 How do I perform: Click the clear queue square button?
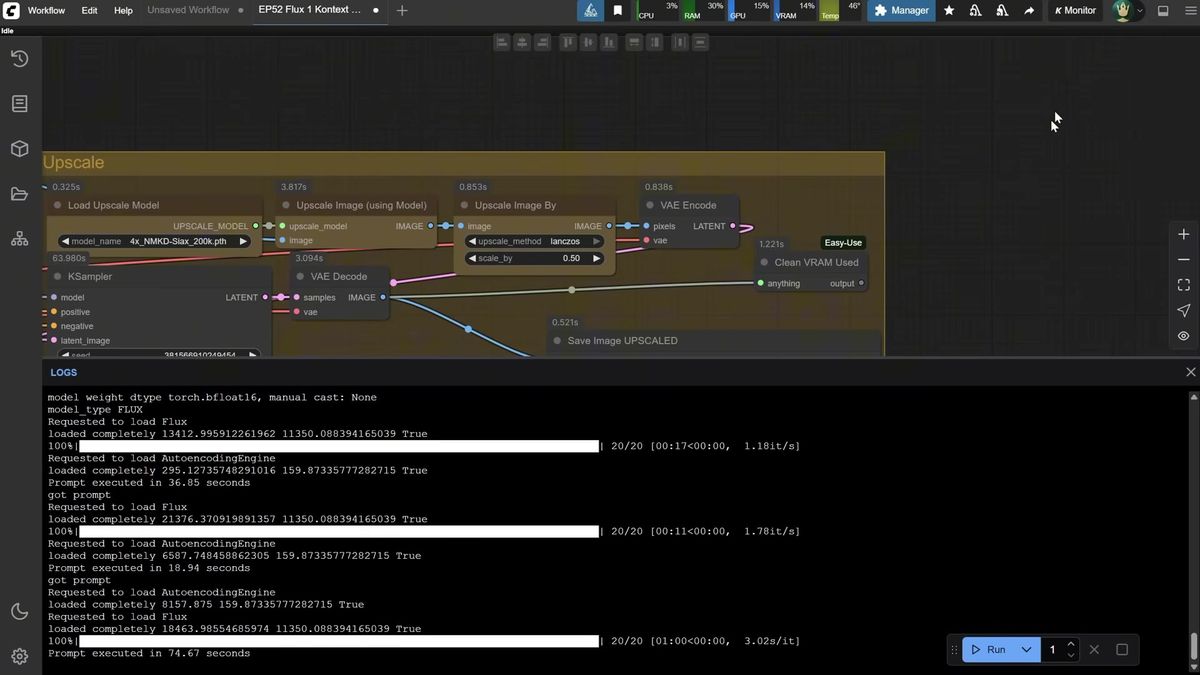1122,649
